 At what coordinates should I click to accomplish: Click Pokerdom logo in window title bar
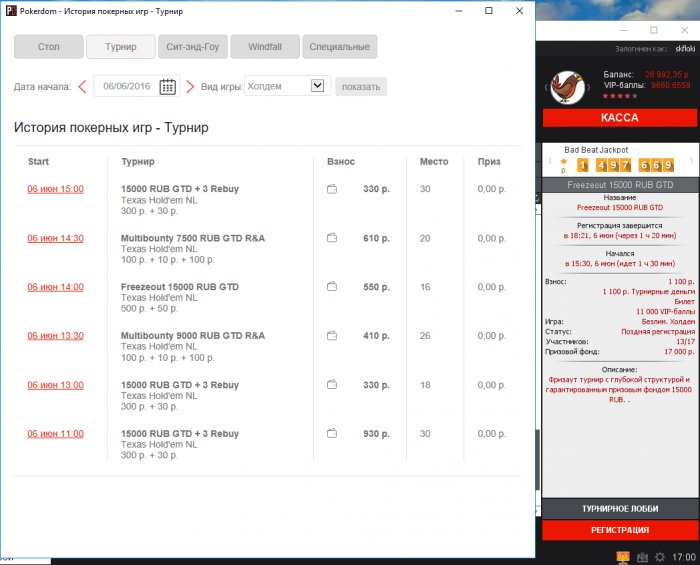click(x=11, y=11)
